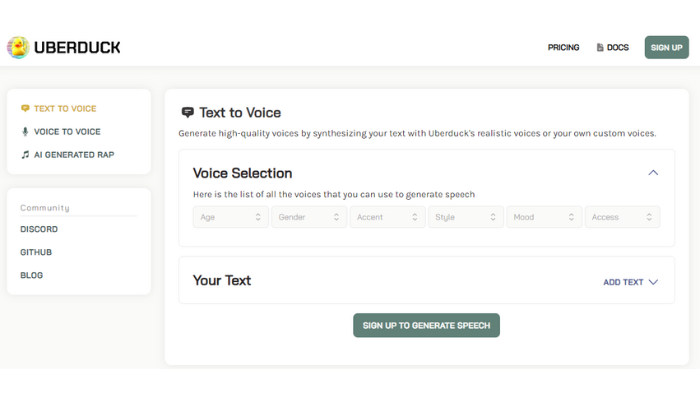This screenshot has height=400, width=700.
Task: Click the UBERDUCK brand name text
Action: tap(77, 47)
